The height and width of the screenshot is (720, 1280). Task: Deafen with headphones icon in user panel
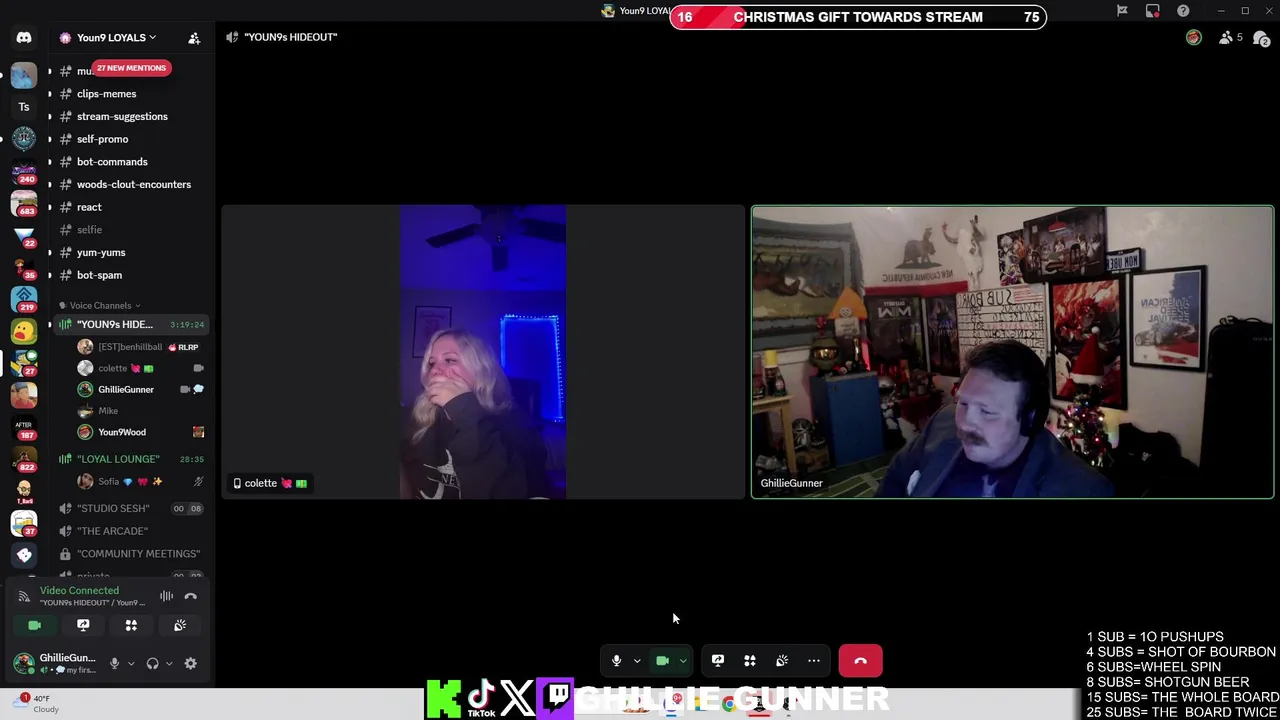point(152,663)
